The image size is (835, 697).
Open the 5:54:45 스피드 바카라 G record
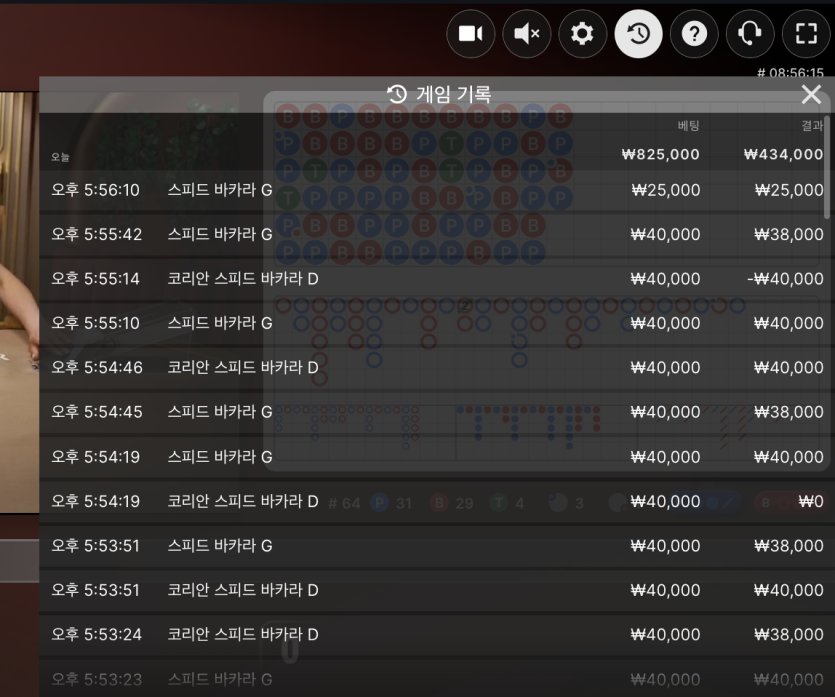431,412
